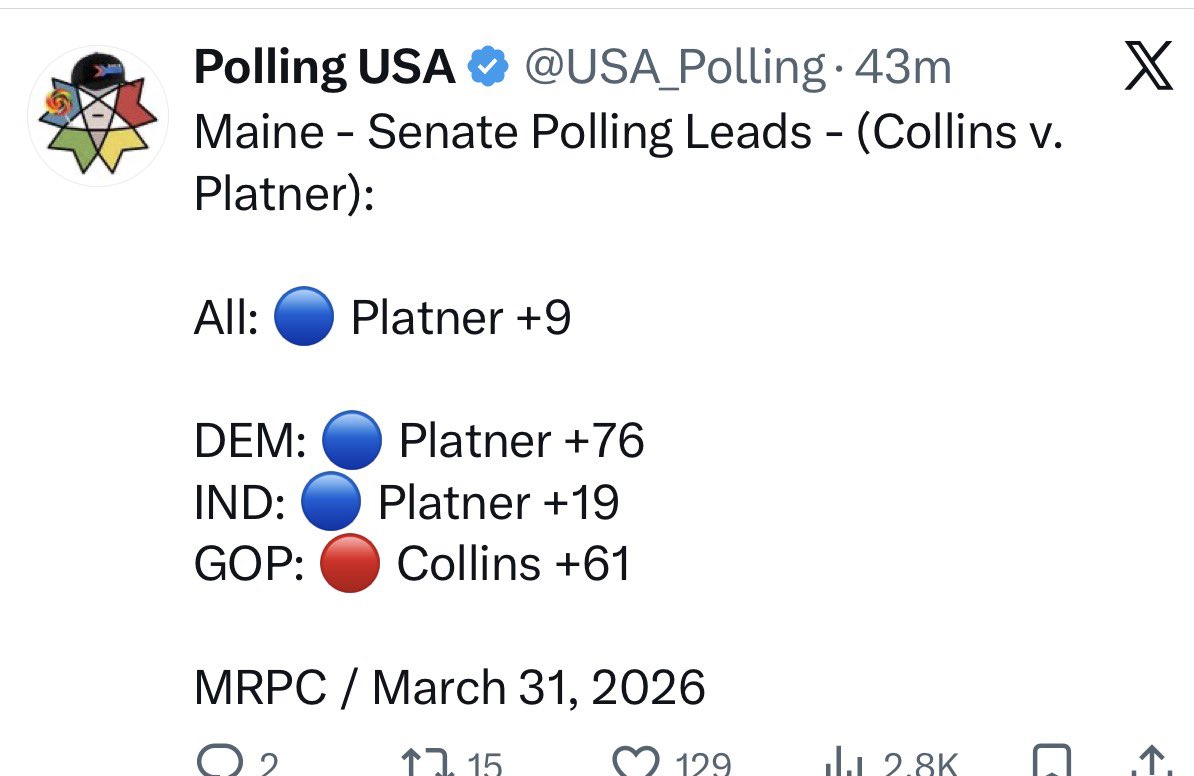The image size is (1194, 776).
Task: Click the reply count of 2
Action: [267, 766]
